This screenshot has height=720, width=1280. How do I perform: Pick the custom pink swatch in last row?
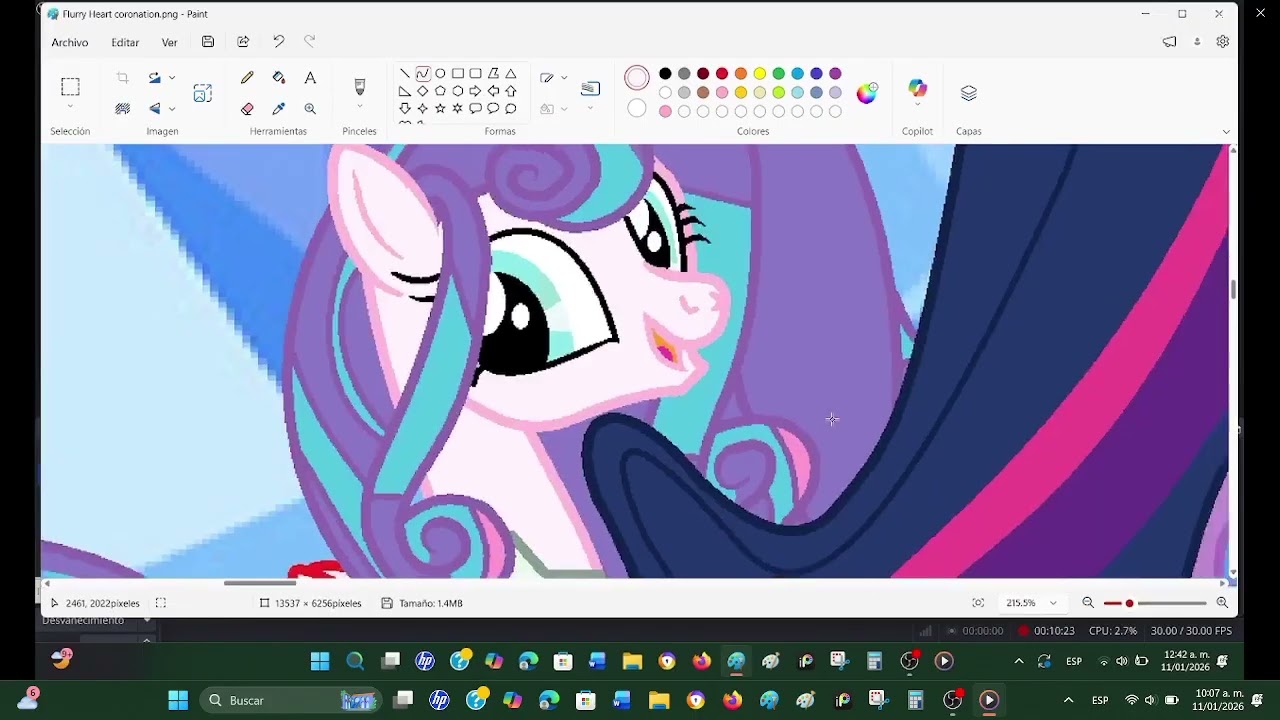pyautogui.click(x=665, y=111)
